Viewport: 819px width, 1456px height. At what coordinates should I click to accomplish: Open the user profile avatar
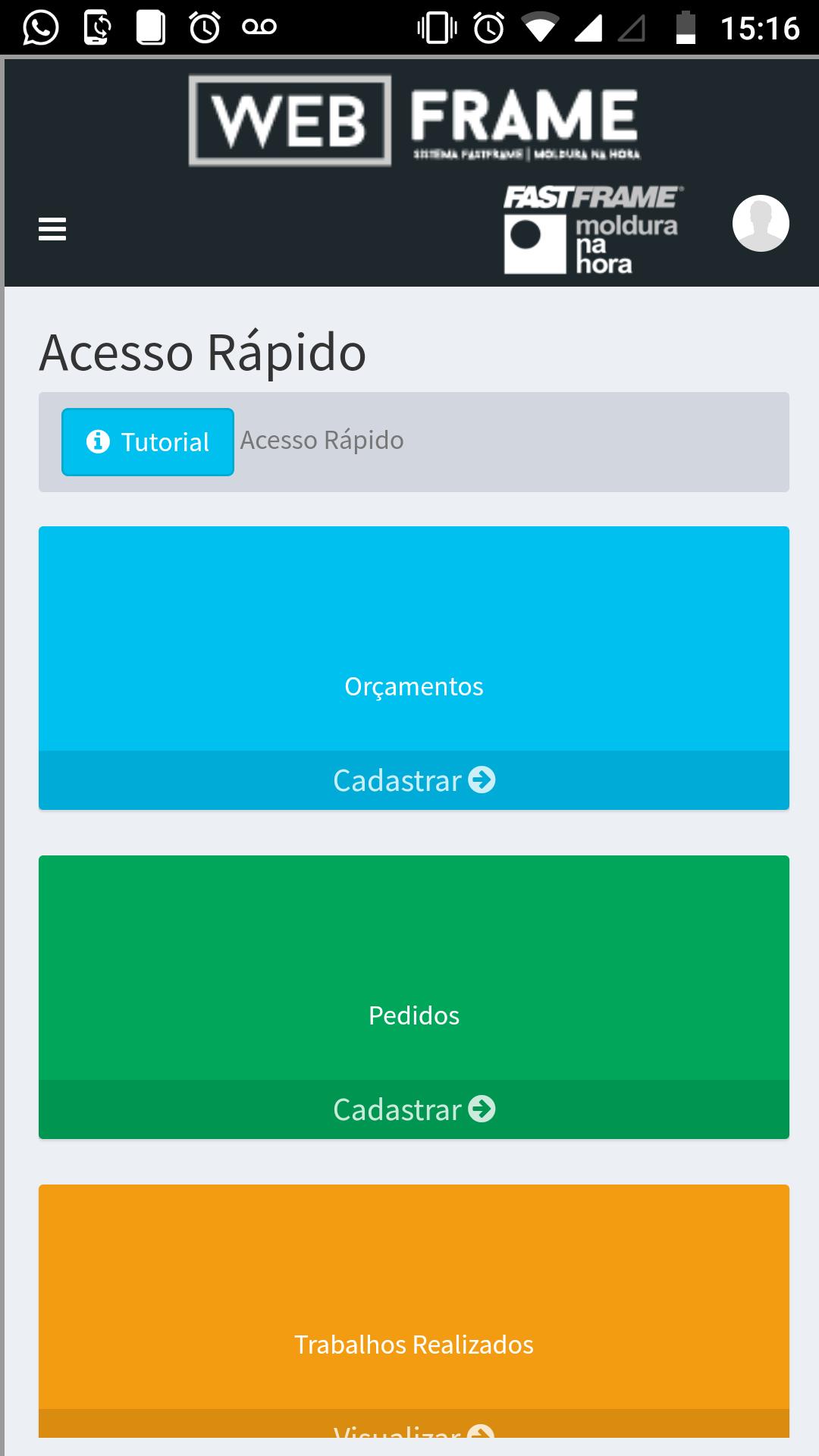point(761,223)
